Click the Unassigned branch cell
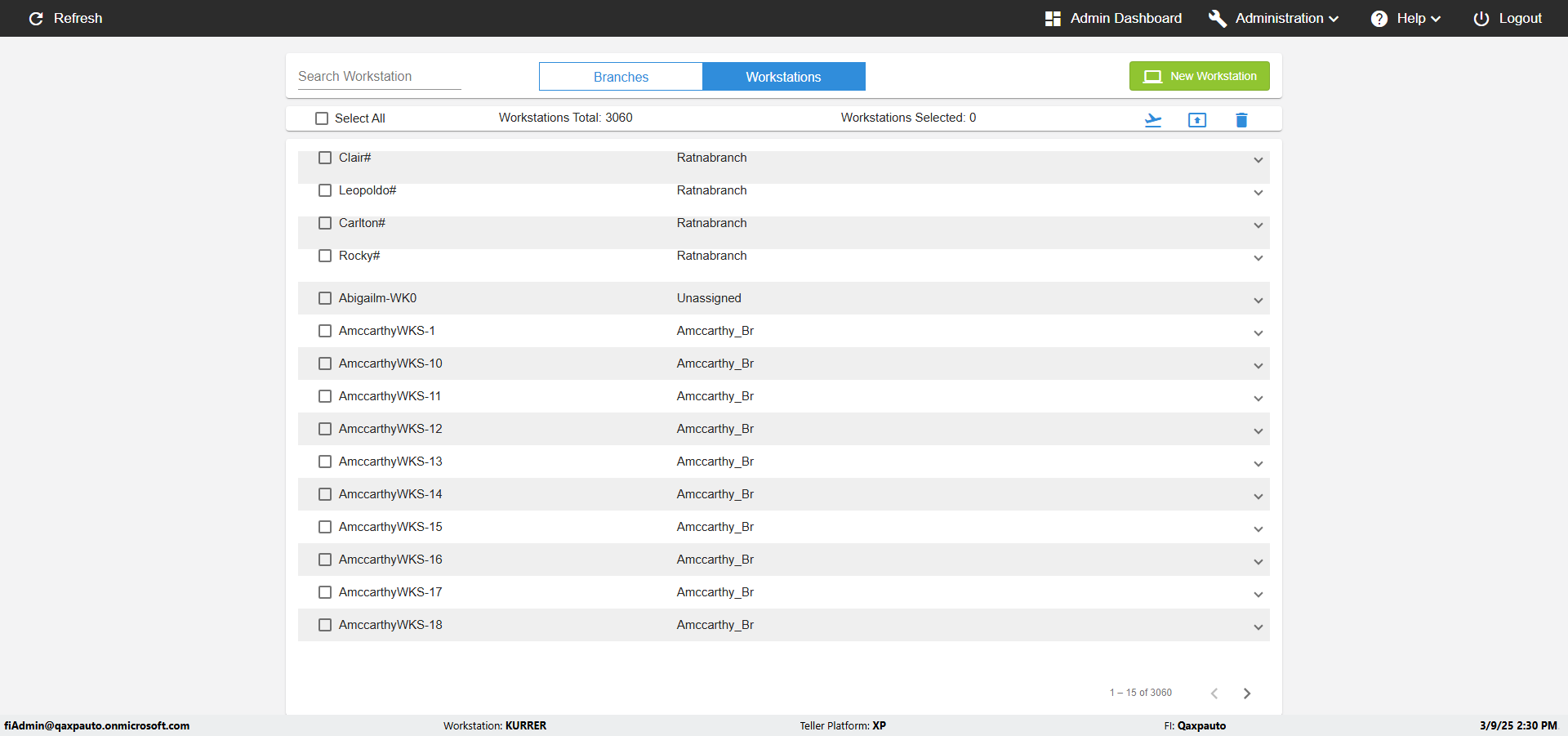1568x736 pixels. coord(709,298)
